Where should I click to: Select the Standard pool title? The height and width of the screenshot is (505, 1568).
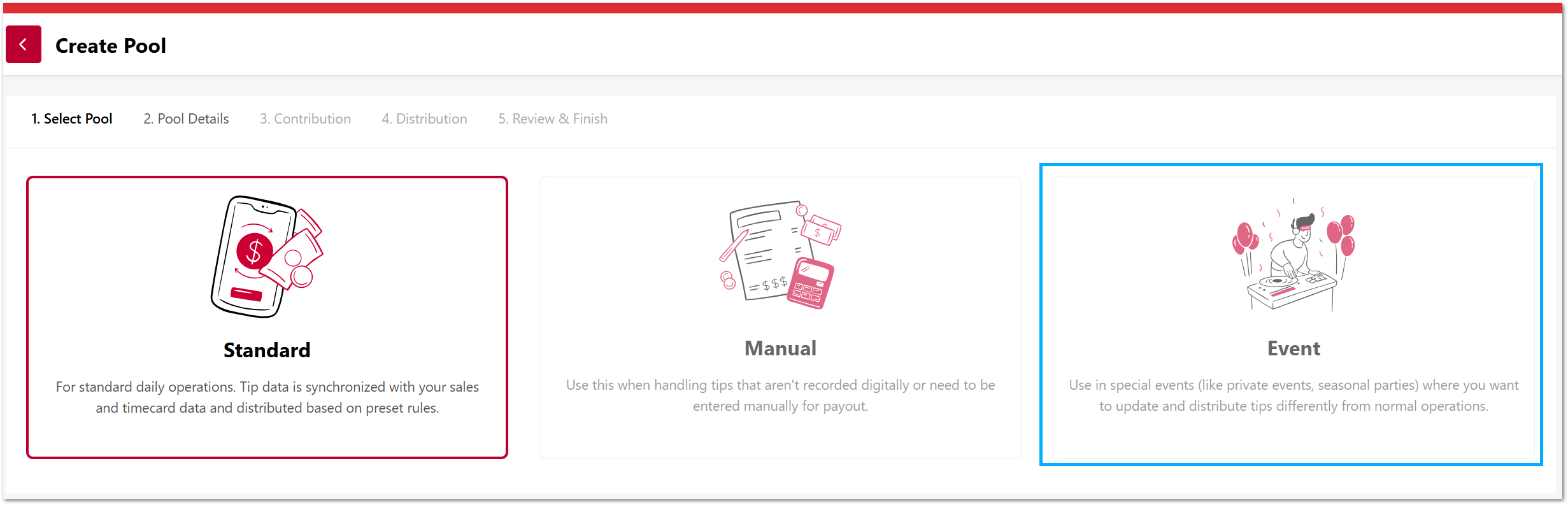pyautogui.click(x=267, y=350)
